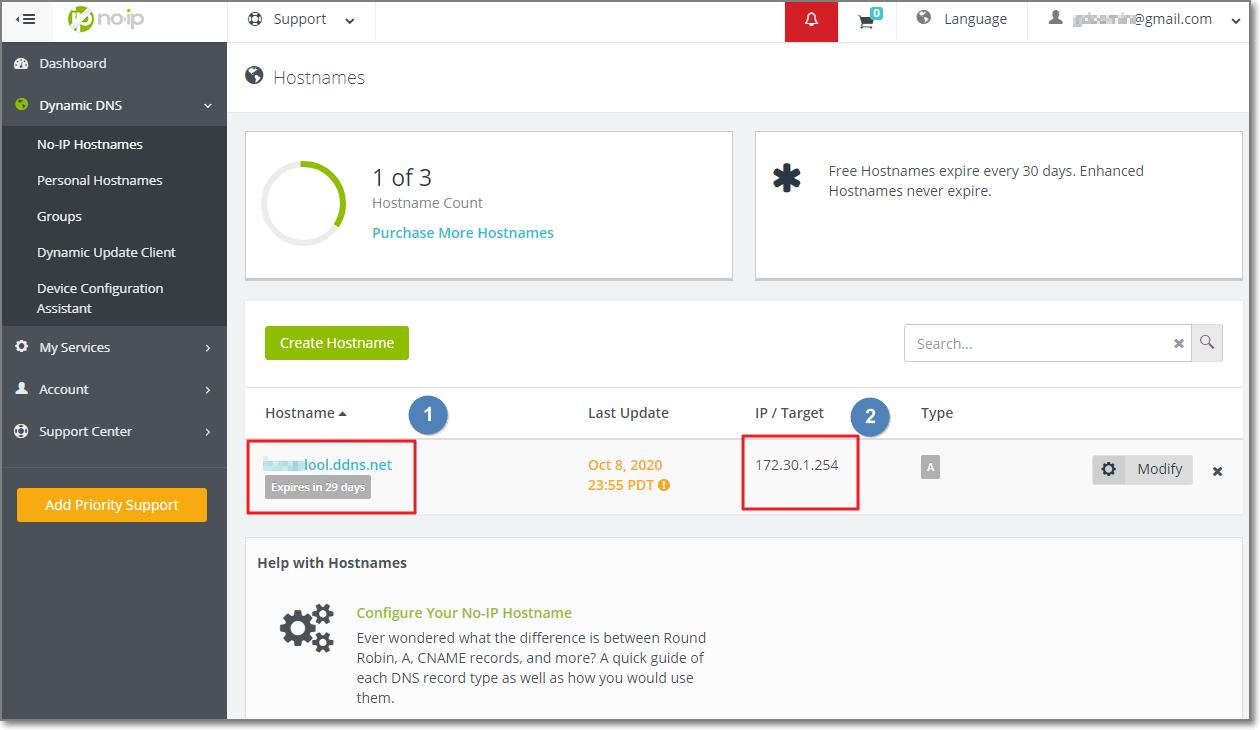
Task: Click the Oct 8, 2020 update date
Action: point(625,465)
